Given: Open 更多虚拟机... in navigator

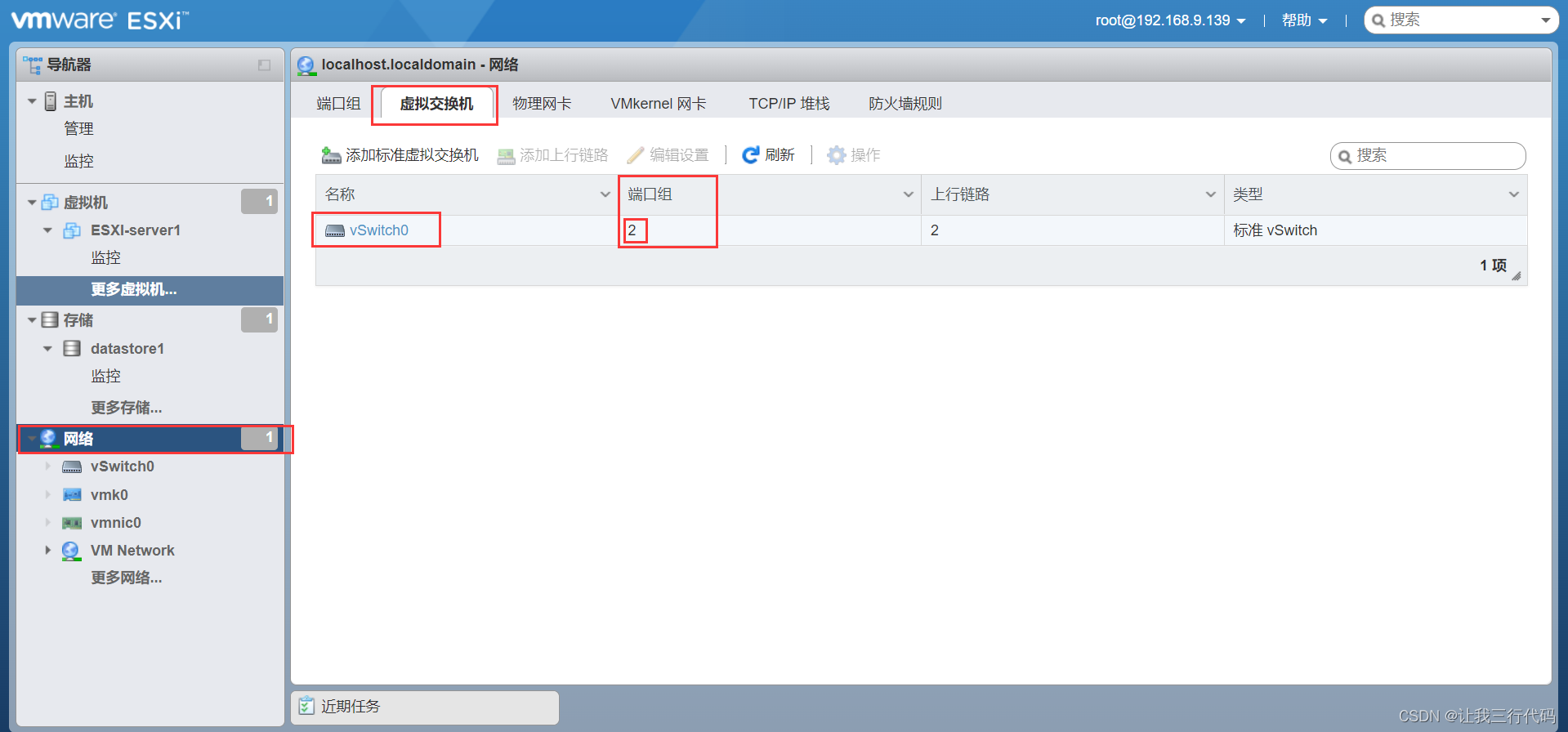Looking at the screenshot, I should tap(134, 290).
